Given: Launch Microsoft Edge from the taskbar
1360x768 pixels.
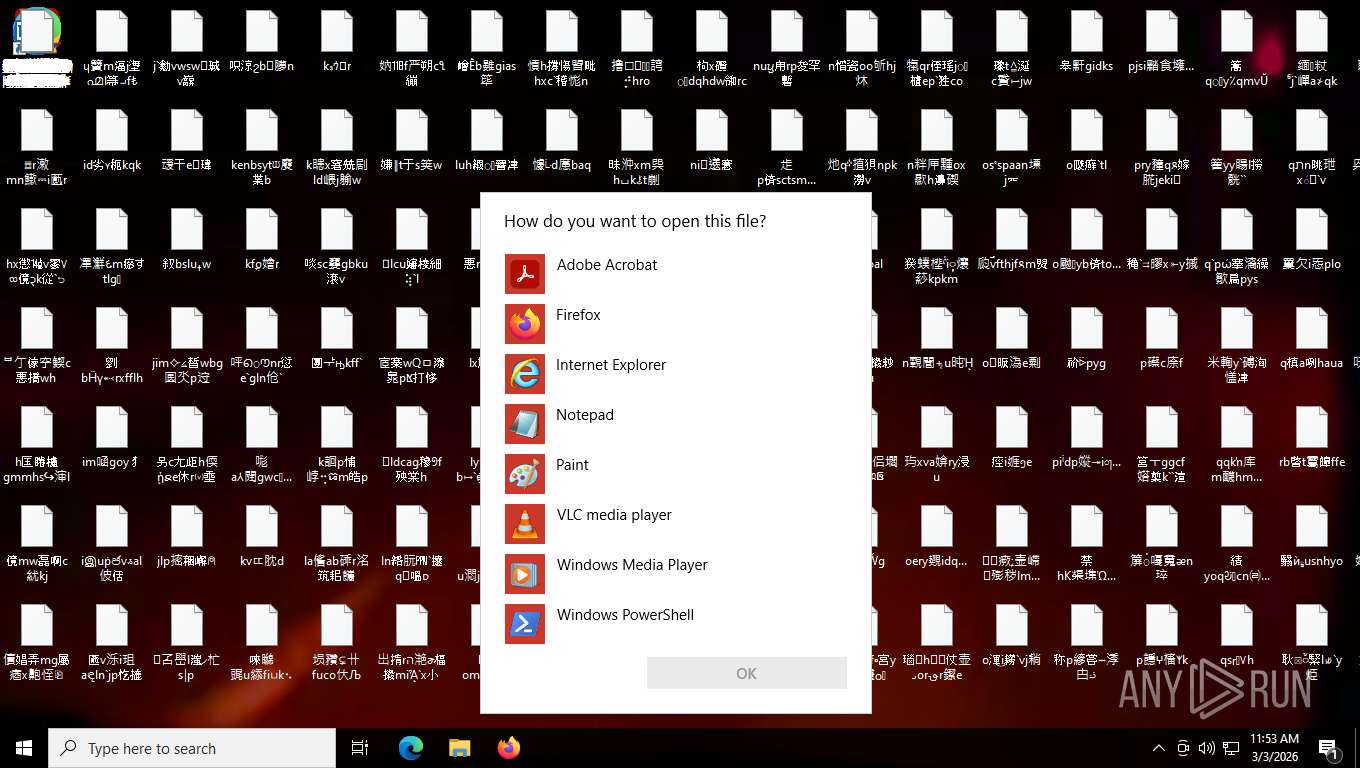Looking at the screenshot, I should click(411, 748).
